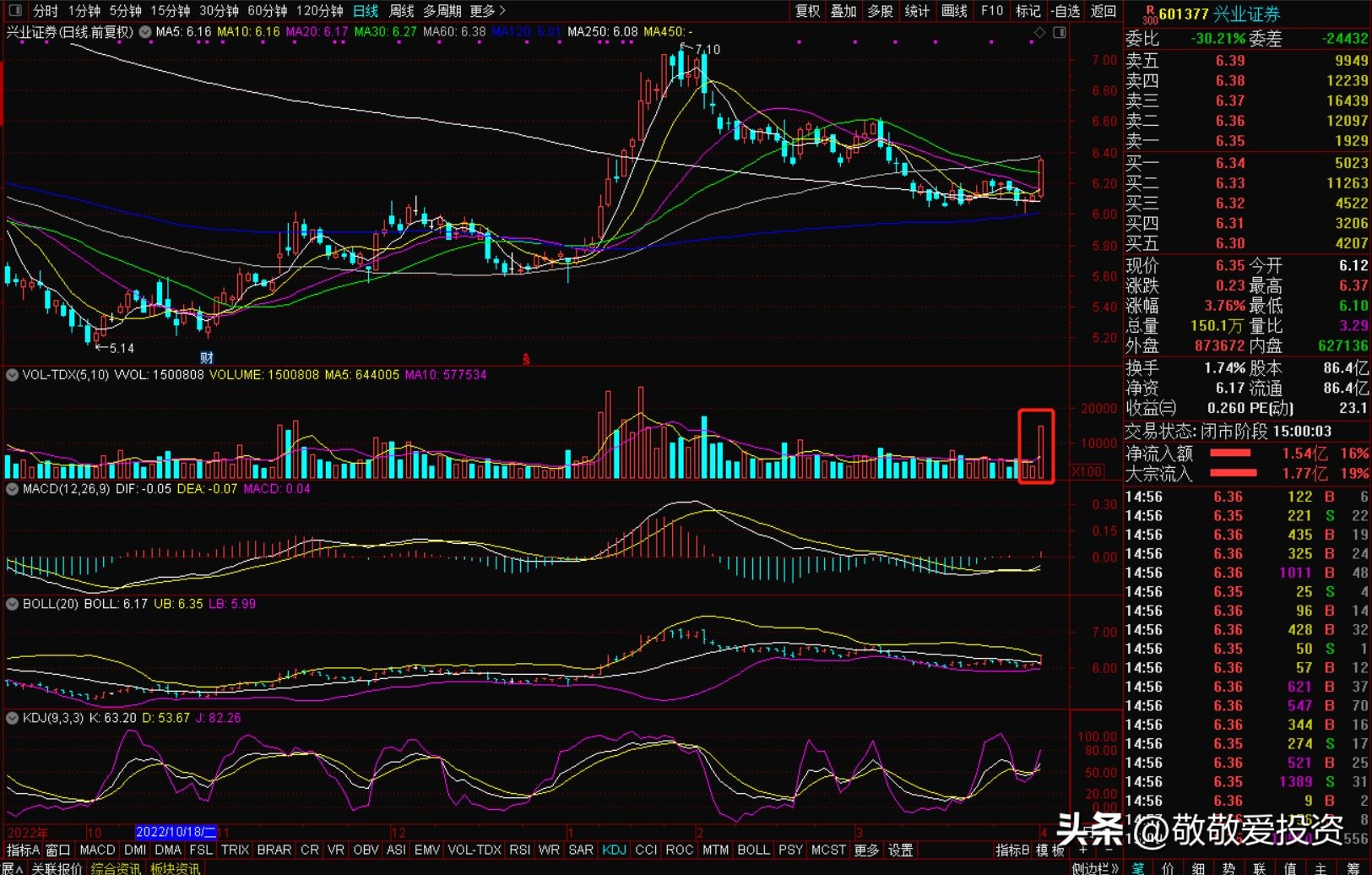Select the 60分钟 period tab
1372x875 pixels.
268,11
